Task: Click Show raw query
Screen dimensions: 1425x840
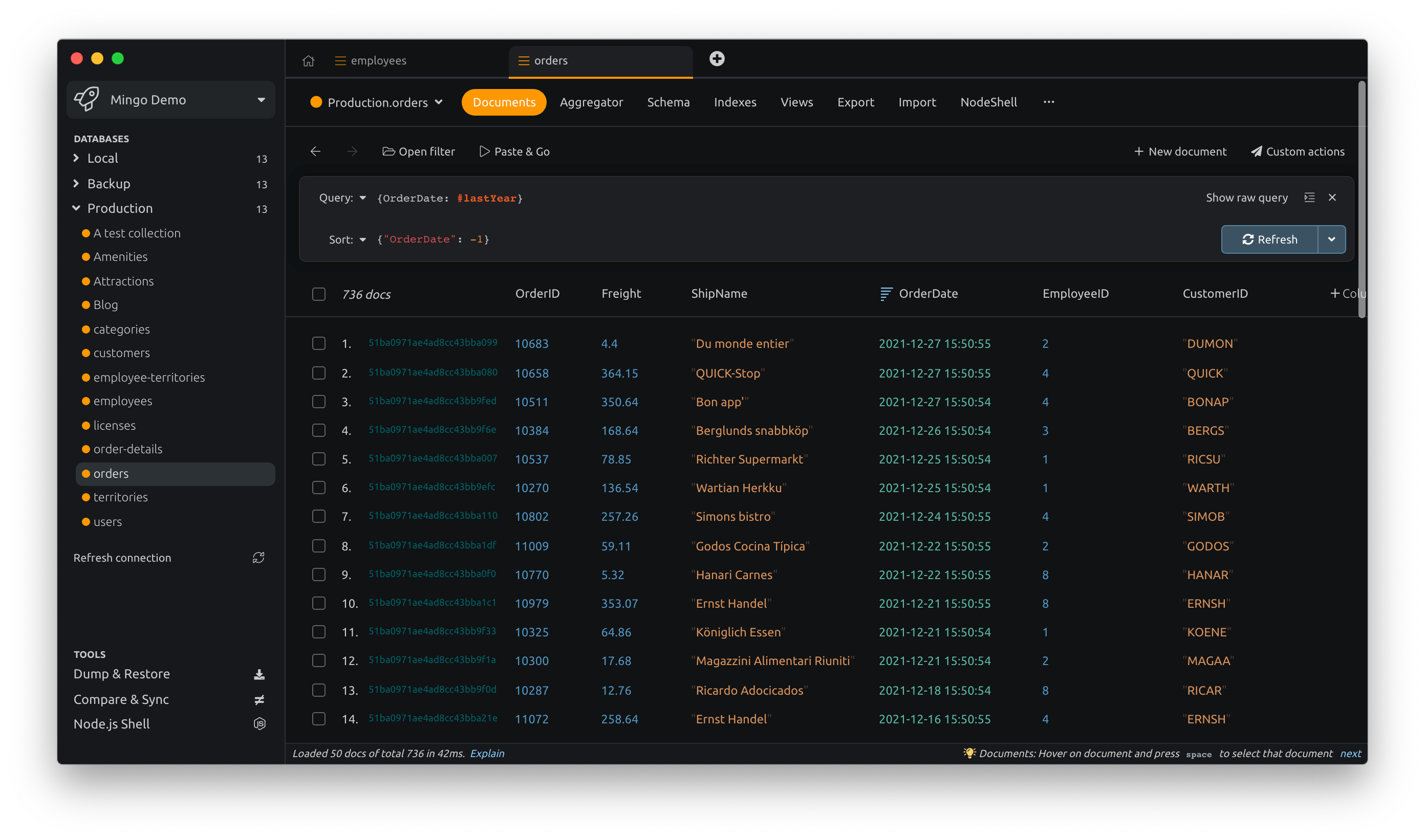Action: [x=1246, y=197]
